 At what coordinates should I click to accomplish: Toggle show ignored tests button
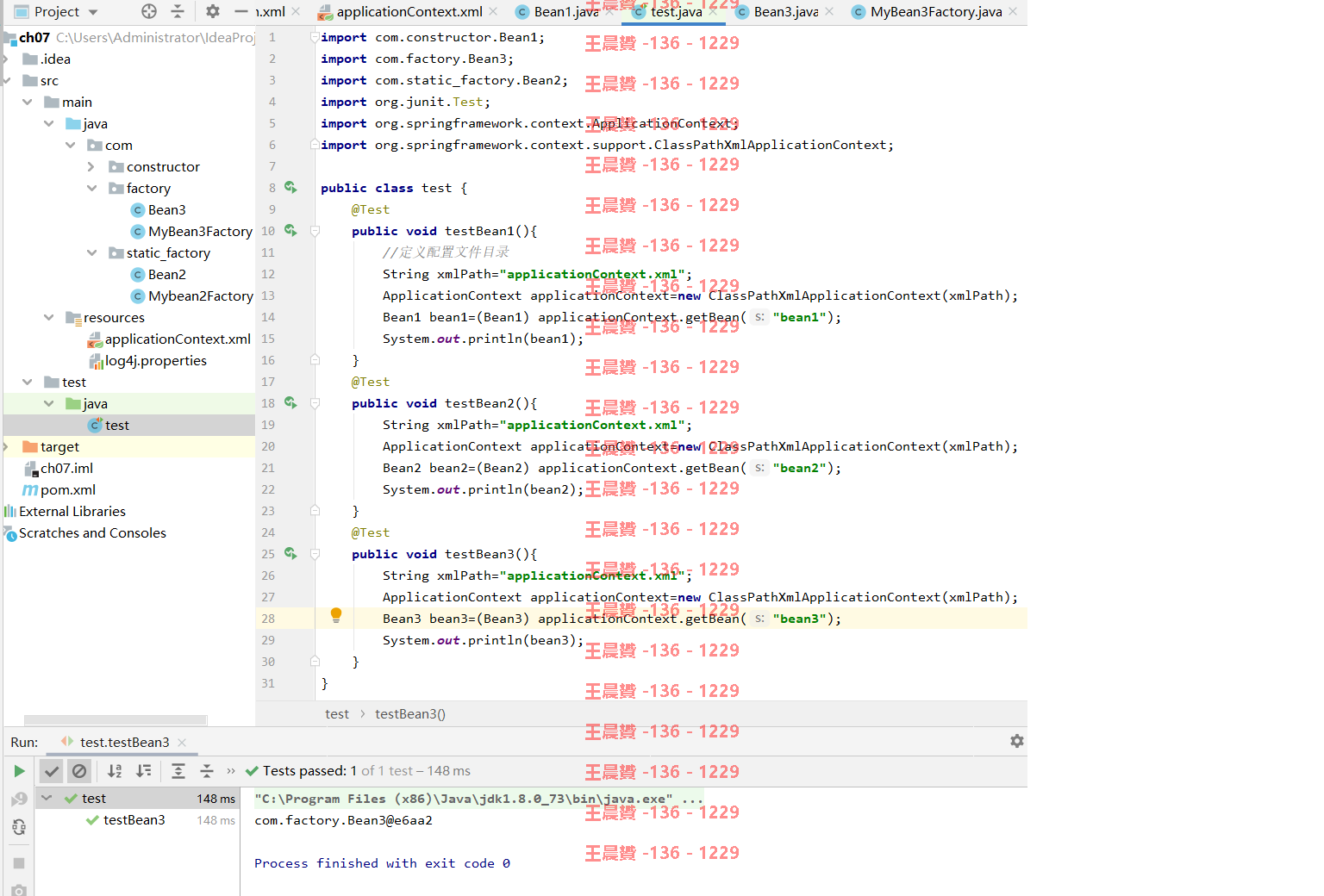[79, 771]
